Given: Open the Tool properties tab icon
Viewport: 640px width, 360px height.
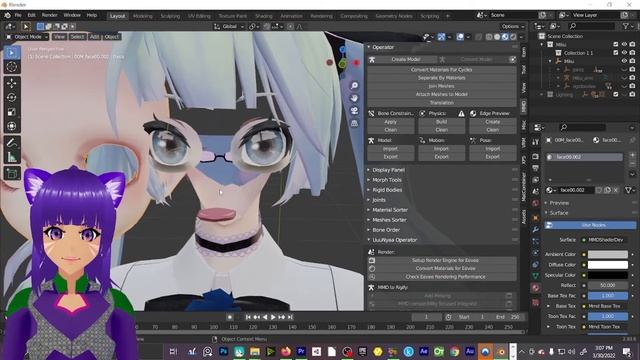Looking at the screenshot, I should [536, 142].
